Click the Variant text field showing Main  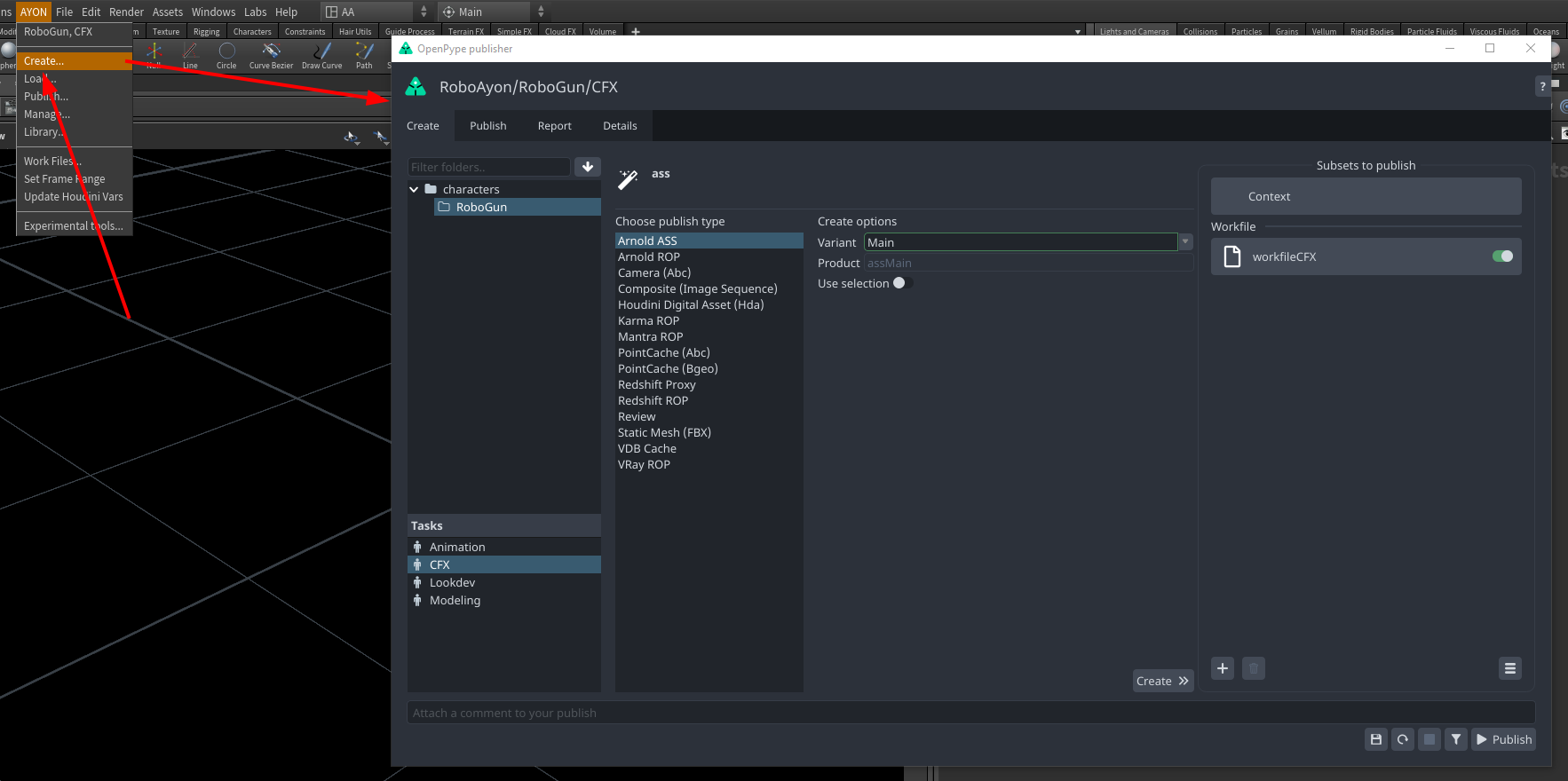tap(1021, 241)
